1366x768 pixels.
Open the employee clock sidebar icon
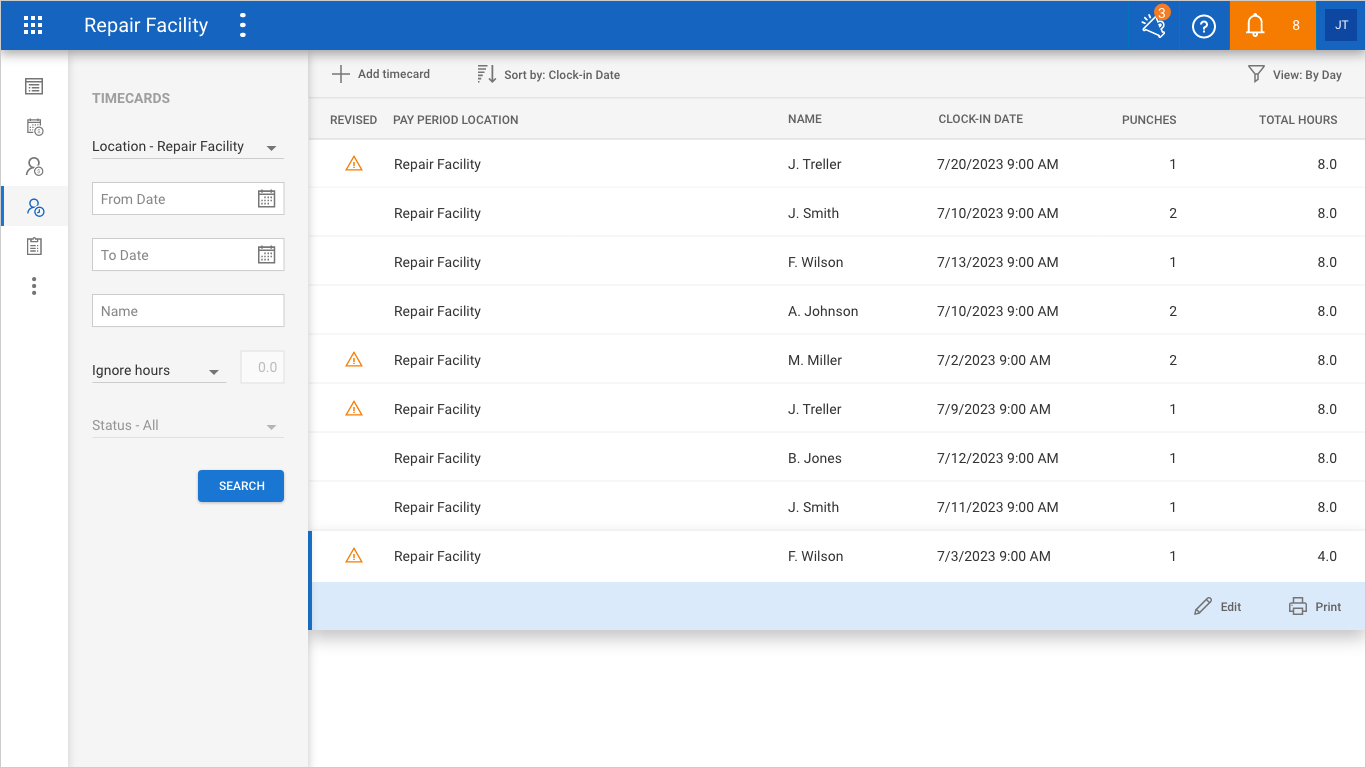(34, 167)
